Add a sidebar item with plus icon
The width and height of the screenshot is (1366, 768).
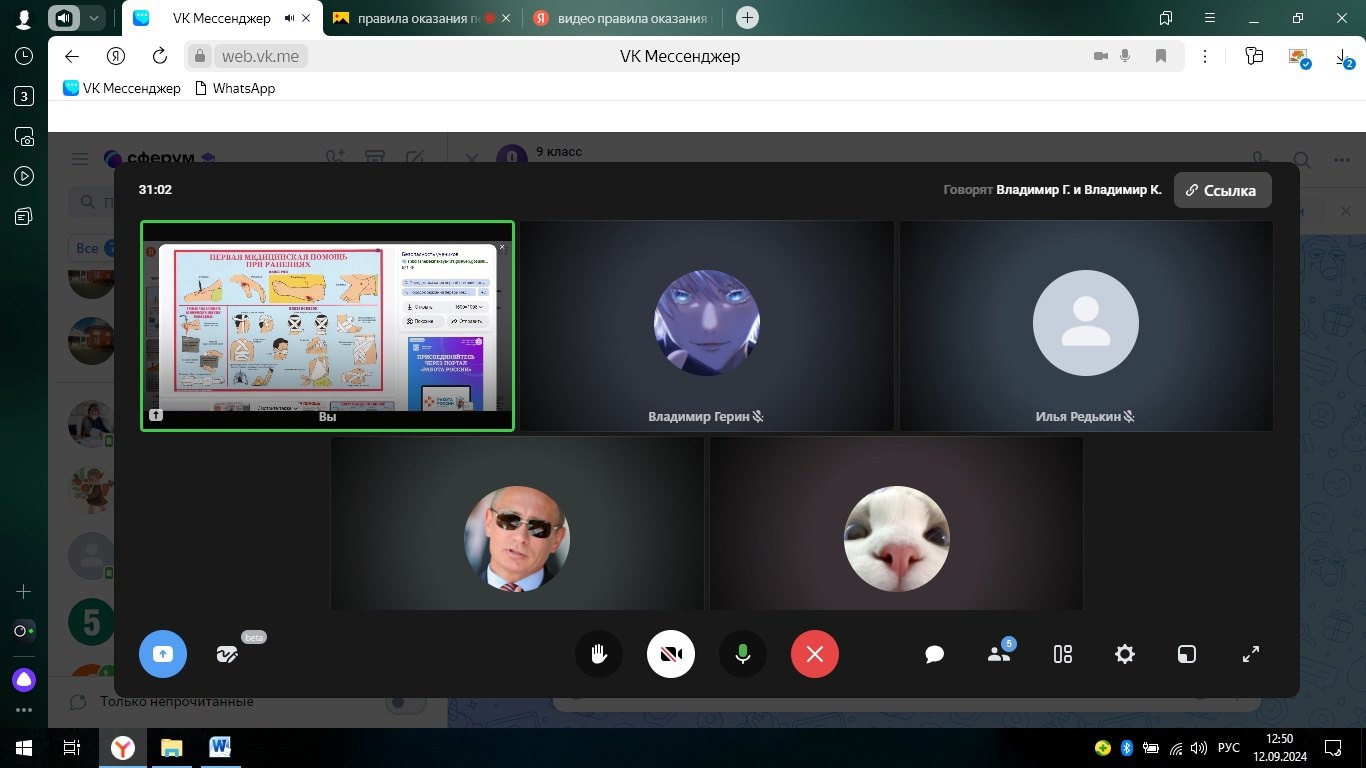click(24, 592)
